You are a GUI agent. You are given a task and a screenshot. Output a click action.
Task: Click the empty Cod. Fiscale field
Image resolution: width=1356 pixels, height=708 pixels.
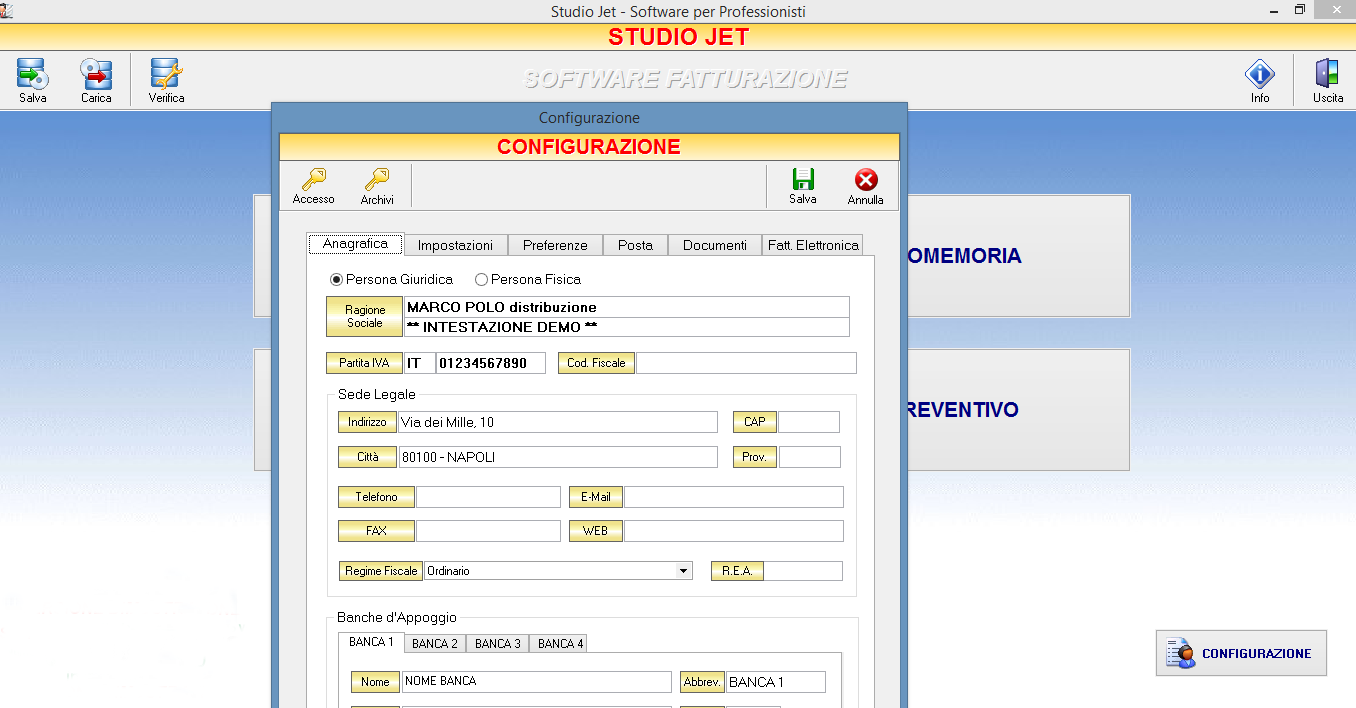[x=747, y=363]
